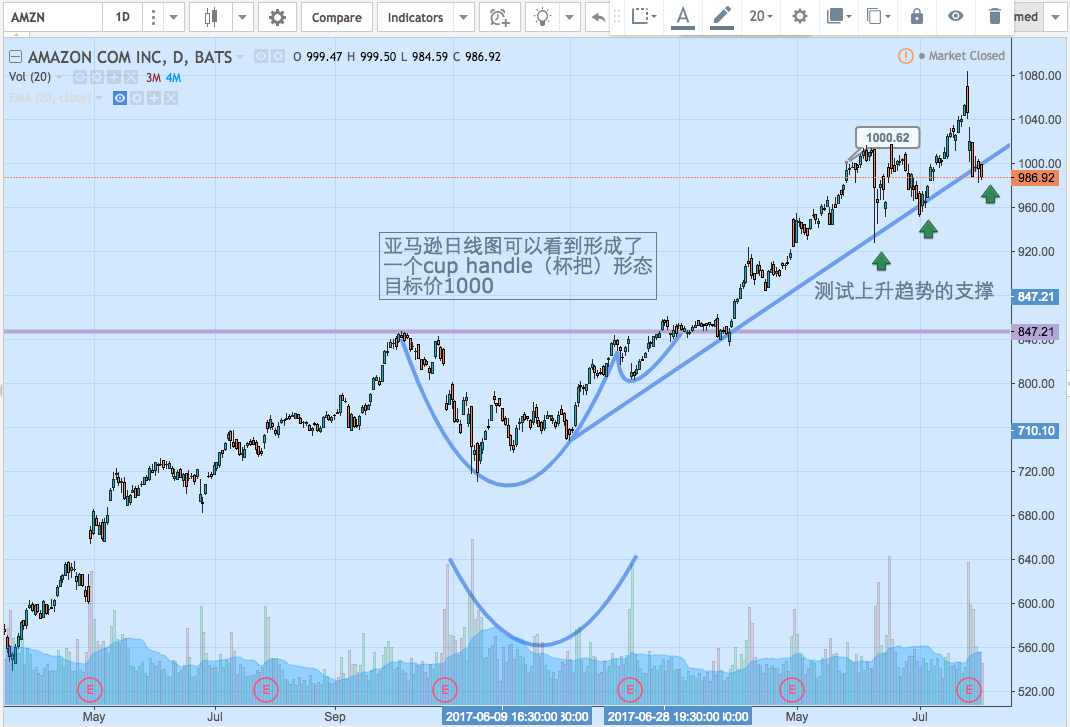Remove Vol (20) indicator with X icon
The image size is (1070, 727).
pos(131,77)
